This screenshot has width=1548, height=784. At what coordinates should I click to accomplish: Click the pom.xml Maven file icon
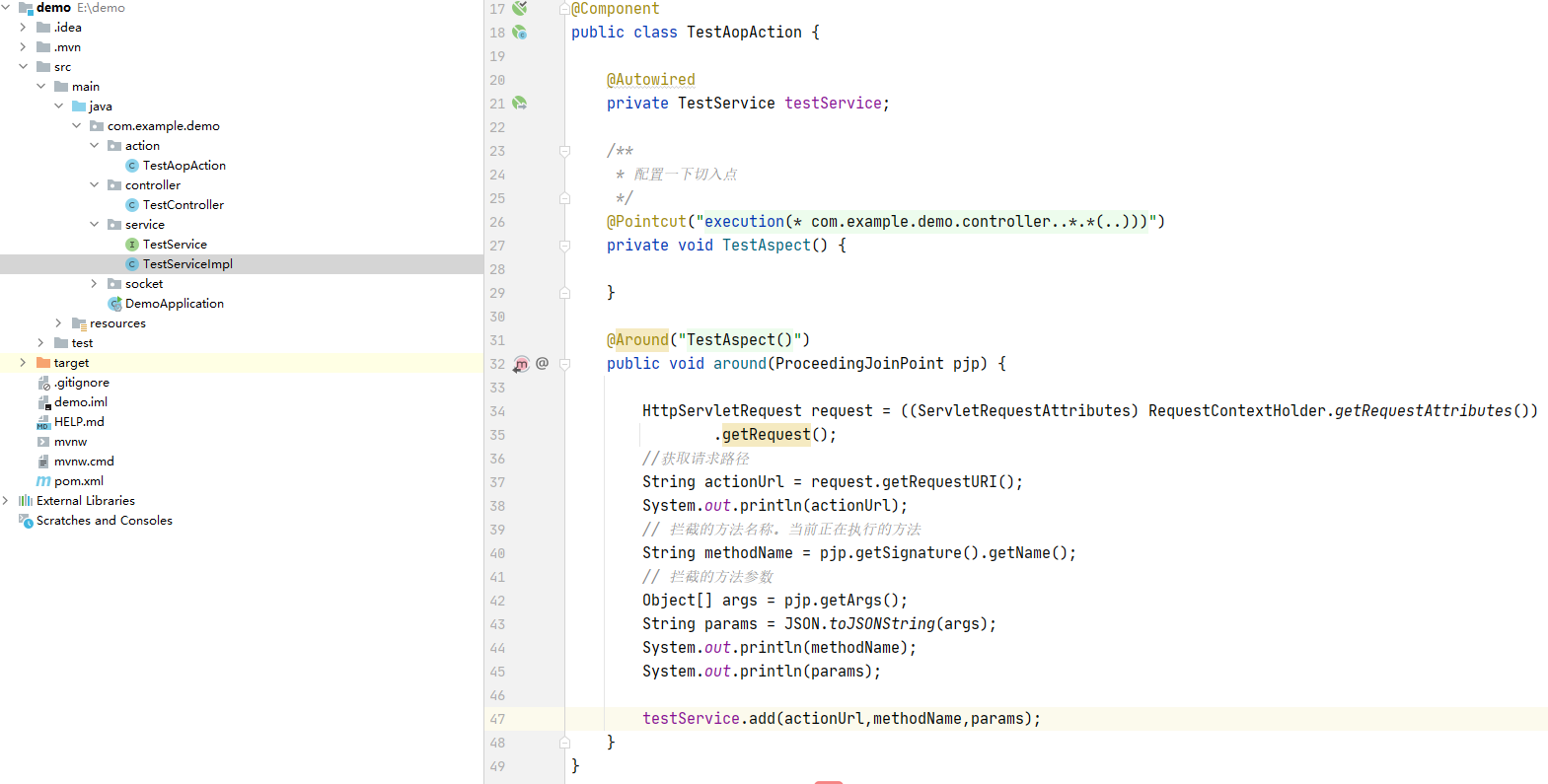43,481
